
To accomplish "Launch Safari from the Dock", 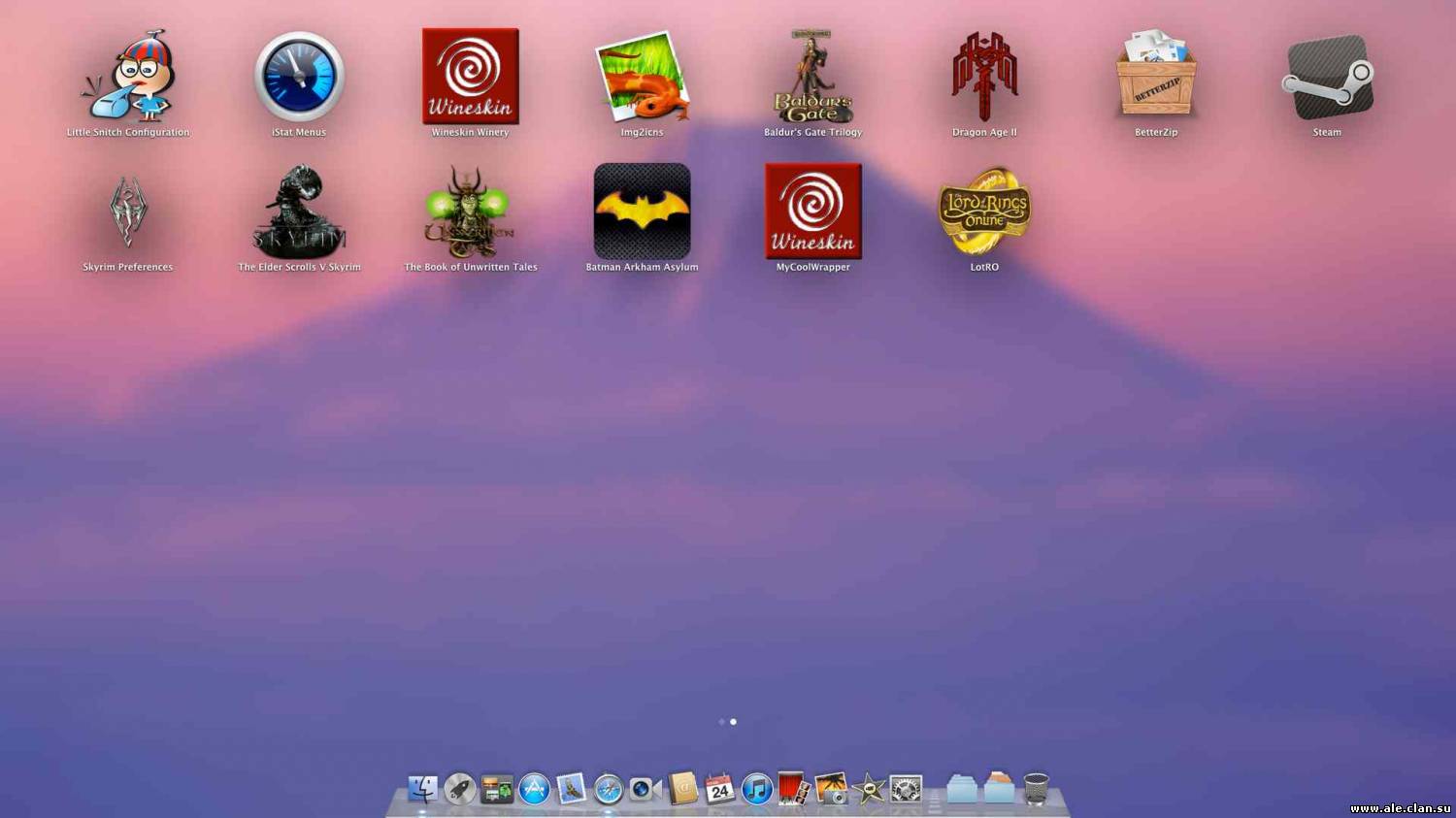I will click(608, 789).
